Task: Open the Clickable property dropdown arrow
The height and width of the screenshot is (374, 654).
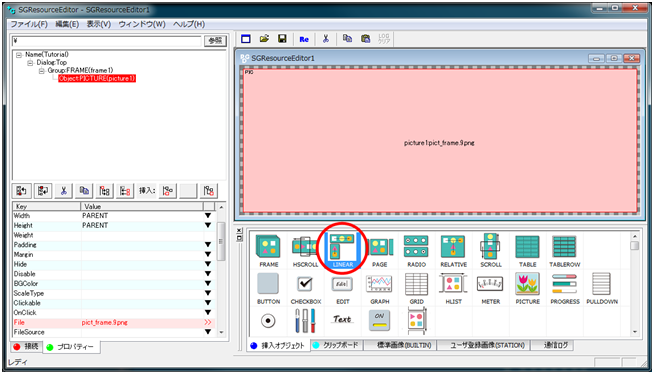Action: point(208,303)
